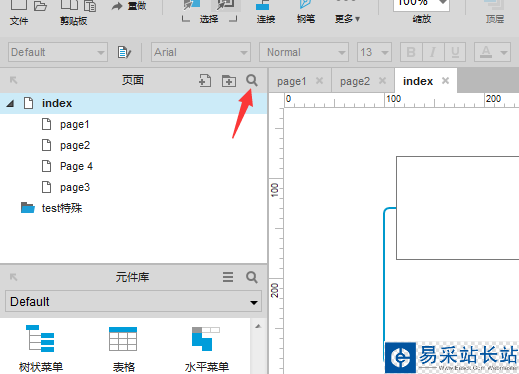519x374 pixels.
Task: Click the page1 file icon in tree
Action: click(x=46, y=124)
